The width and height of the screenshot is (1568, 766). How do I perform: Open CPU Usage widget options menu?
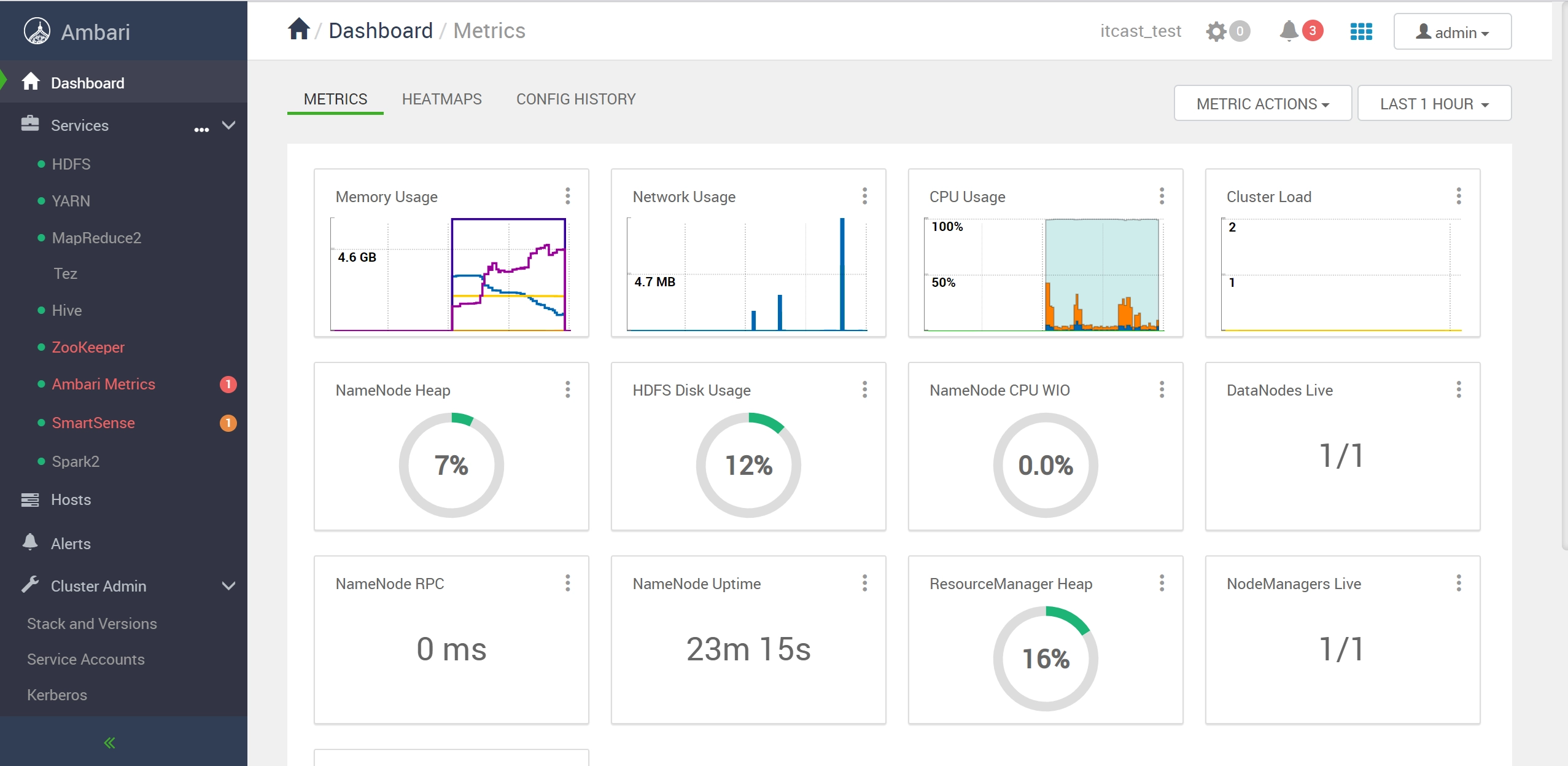[x=1162, y=196]
